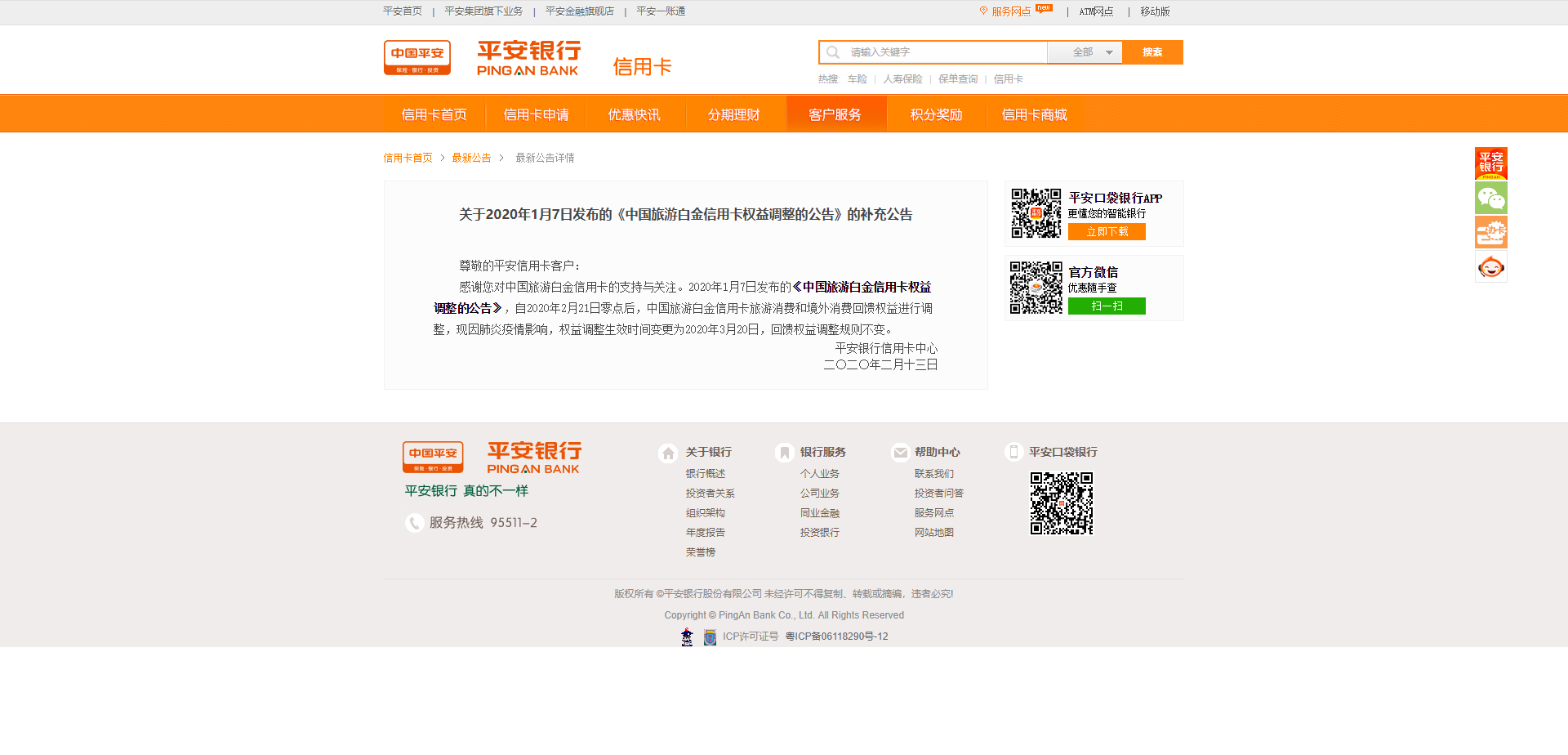Click the footer 公司业务 link
Screen dimensions: 1568x755
coord(820,494)
